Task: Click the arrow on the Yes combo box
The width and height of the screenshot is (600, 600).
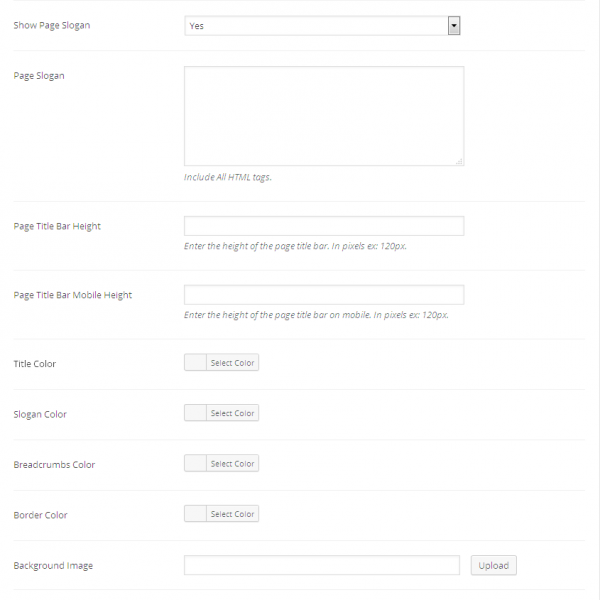Action: pos(454,25)
